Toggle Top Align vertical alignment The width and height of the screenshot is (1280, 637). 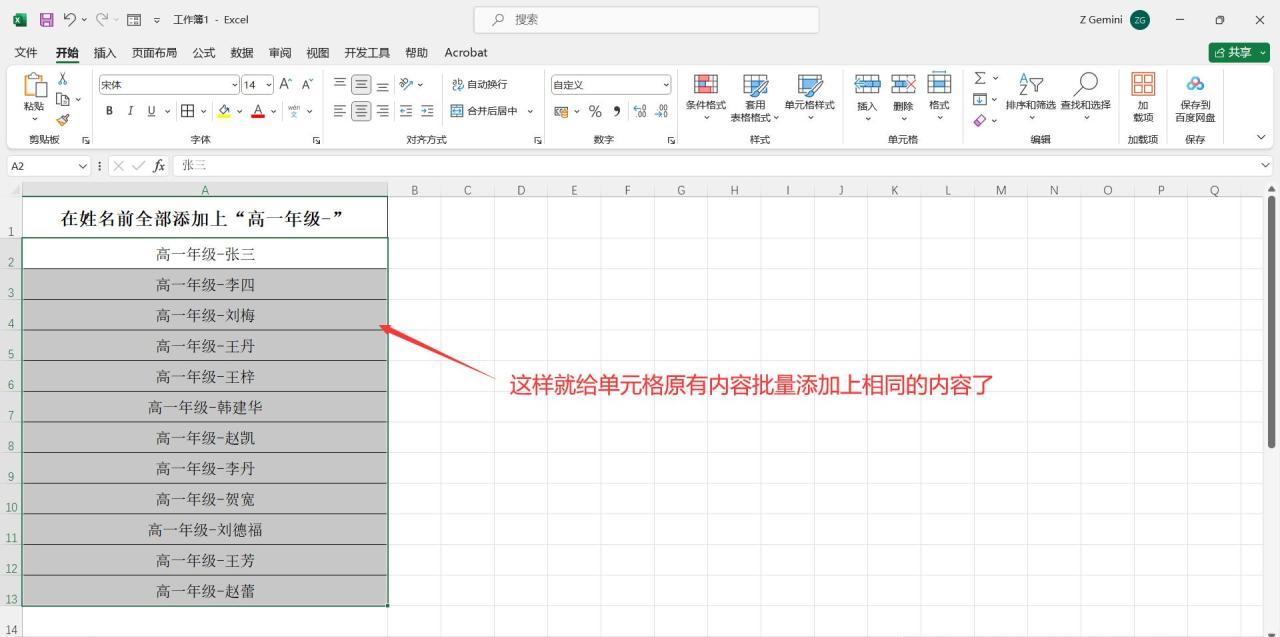(x=340, y=84)
